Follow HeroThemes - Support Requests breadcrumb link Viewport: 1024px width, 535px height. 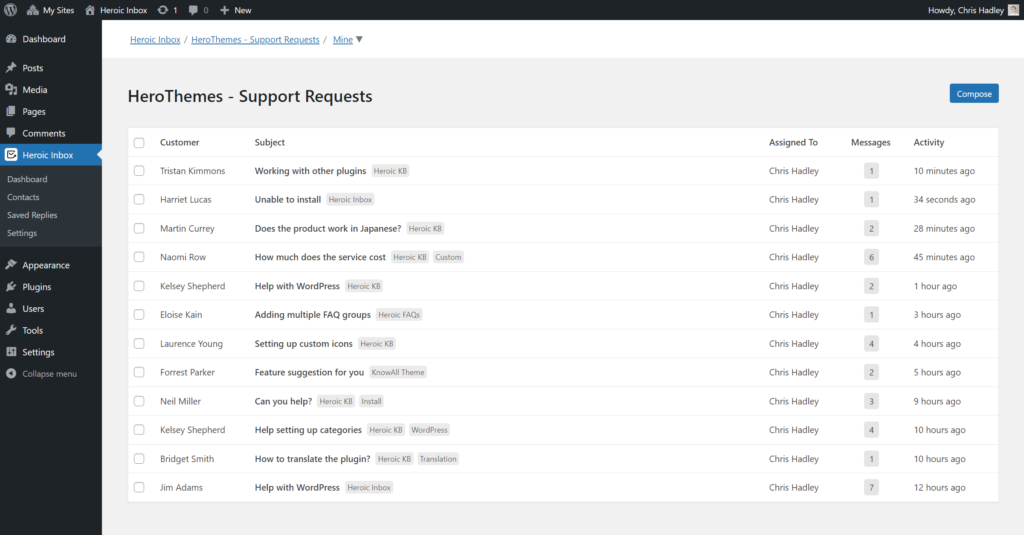click(255, 39)
